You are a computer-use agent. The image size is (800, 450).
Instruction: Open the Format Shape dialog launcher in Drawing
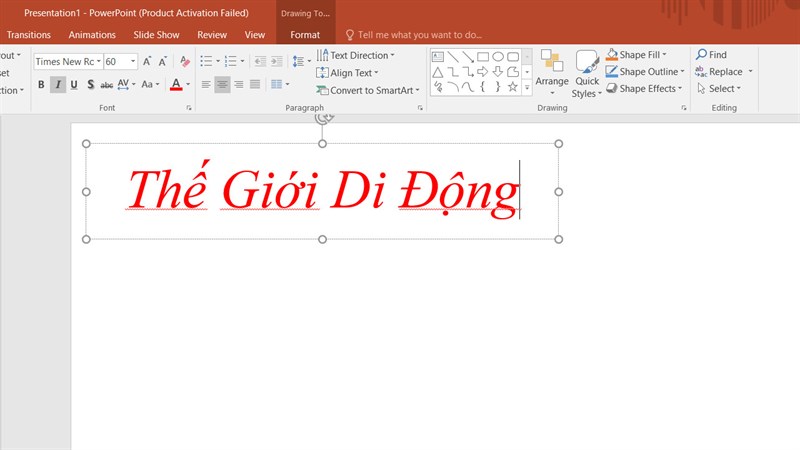[x=684, y=108]
